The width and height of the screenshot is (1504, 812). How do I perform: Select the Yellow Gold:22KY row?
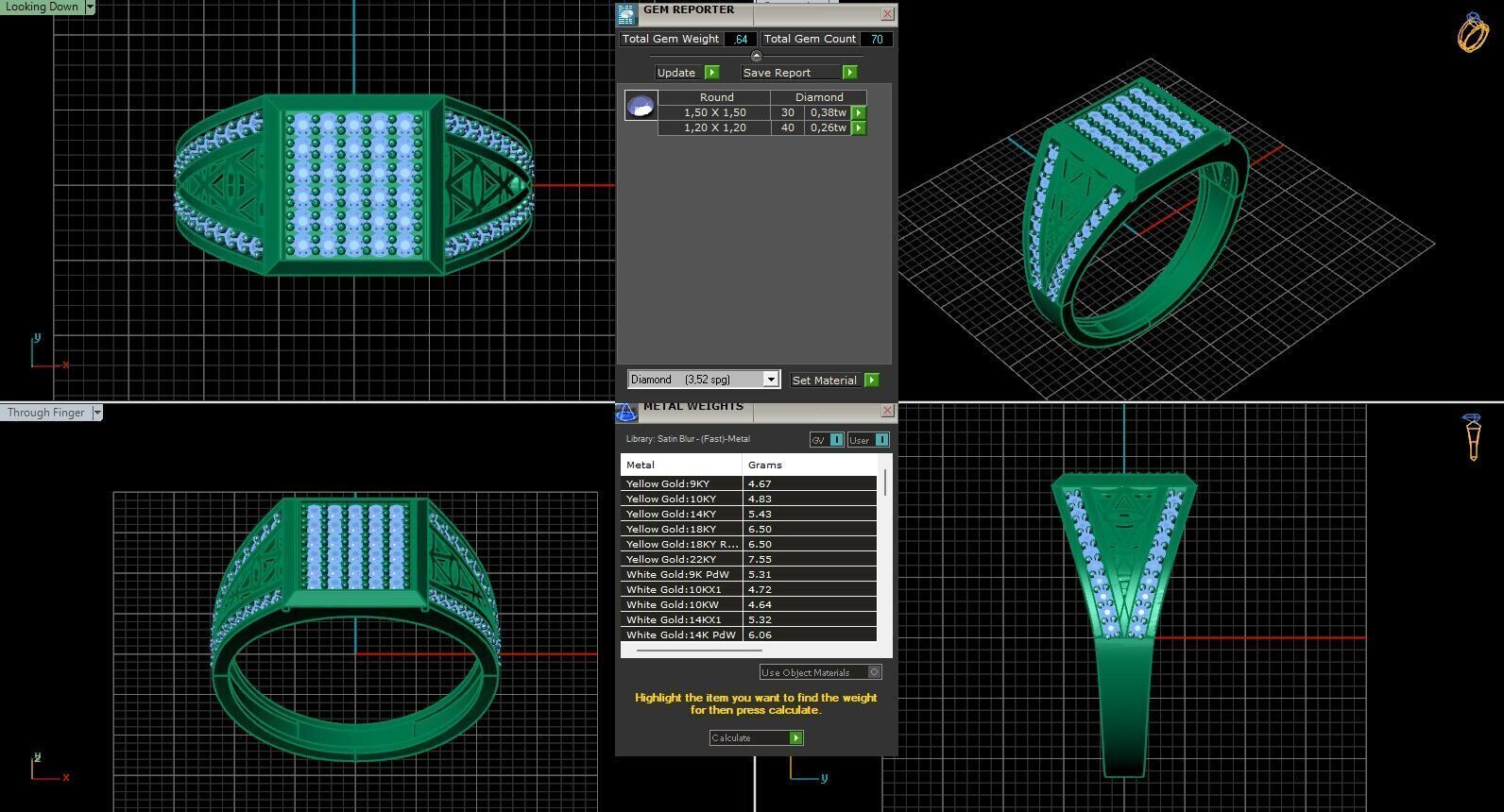pyautogui.click(x=749, y=559)
